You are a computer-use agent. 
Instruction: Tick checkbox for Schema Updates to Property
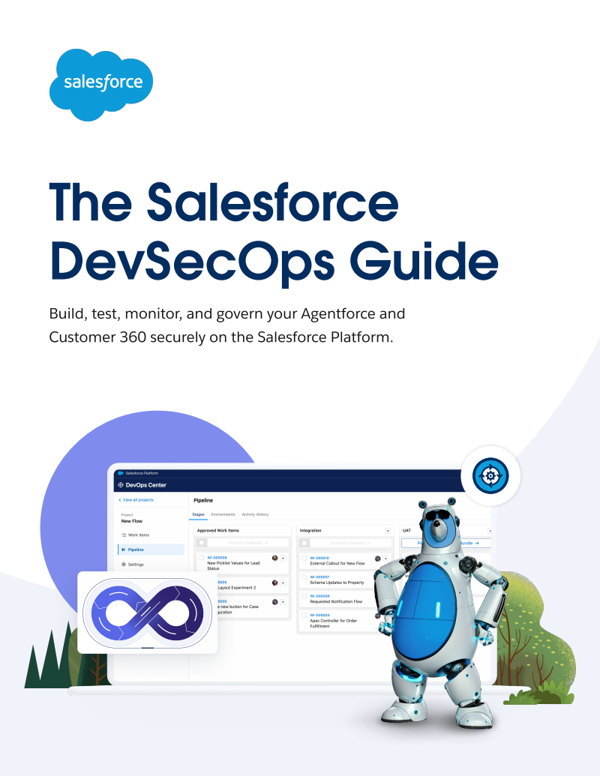click(x=304, y=577)
